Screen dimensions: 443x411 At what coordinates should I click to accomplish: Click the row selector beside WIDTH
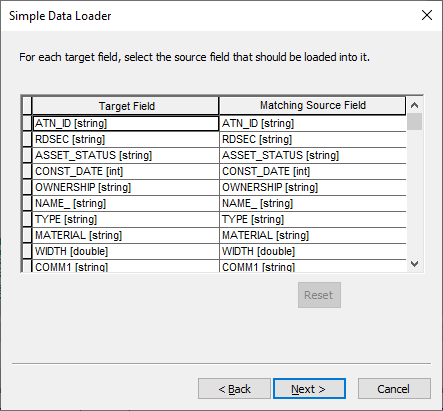pyautogui.click(x=27, y=251)
